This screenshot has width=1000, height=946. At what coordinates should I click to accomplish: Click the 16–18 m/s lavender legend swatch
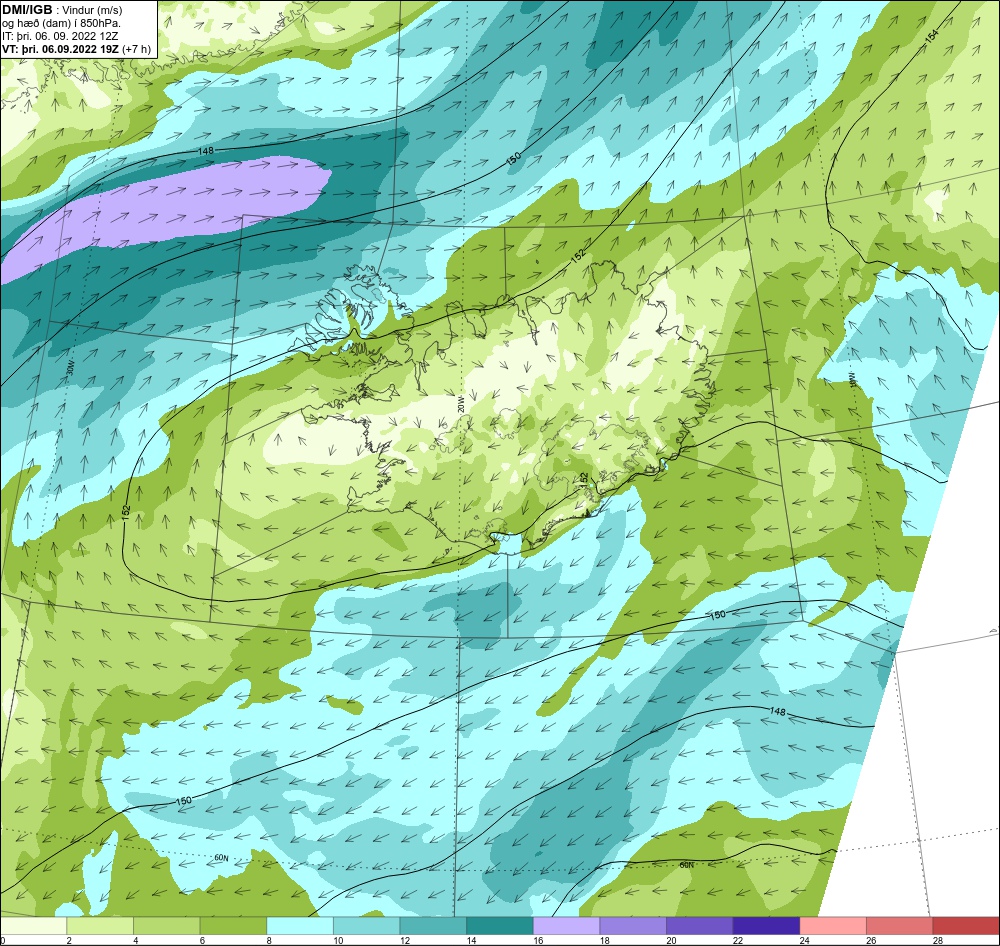click(566, 926)
